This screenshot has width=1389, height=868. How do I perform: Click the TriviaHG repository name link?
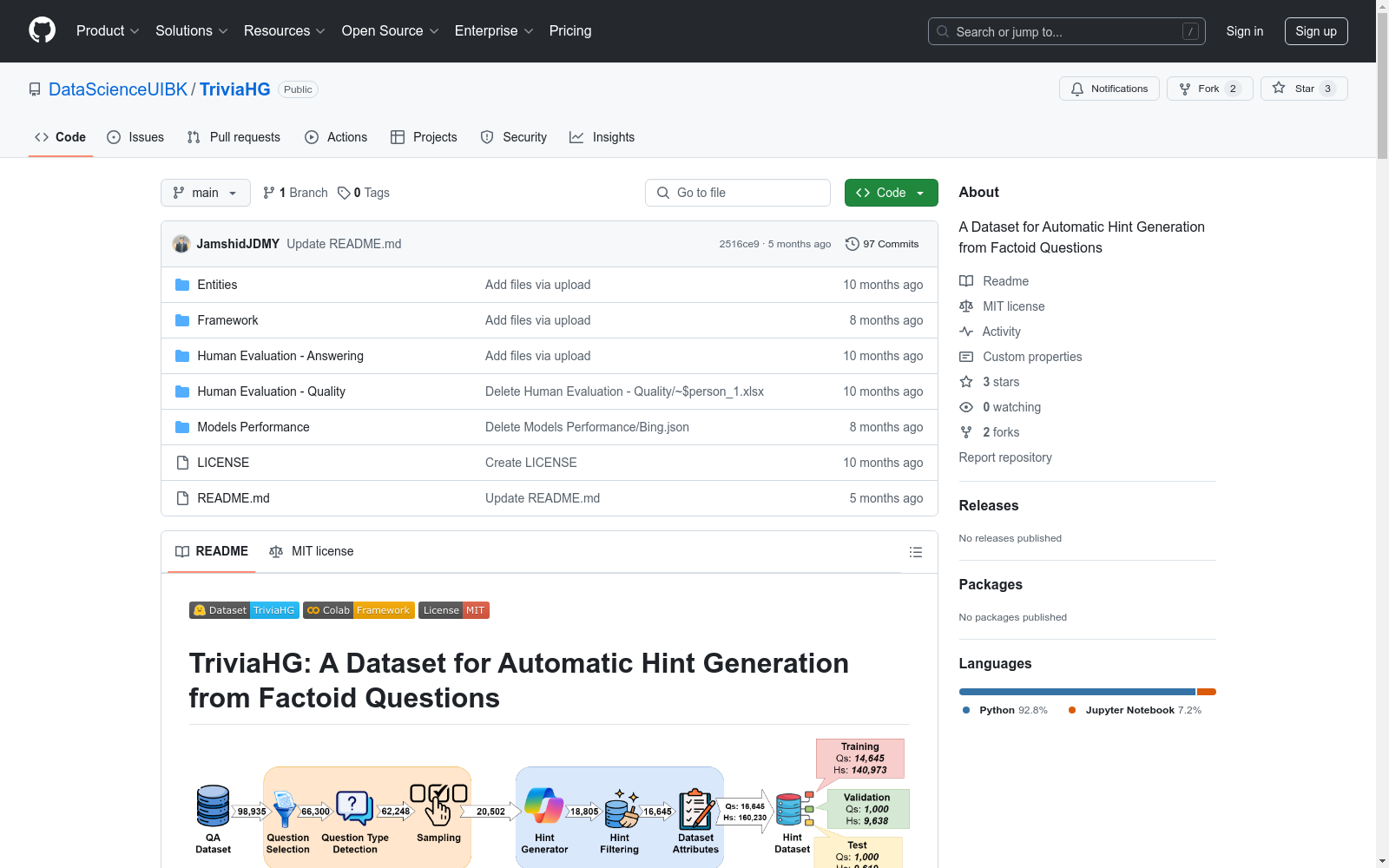tap(235, 89)
